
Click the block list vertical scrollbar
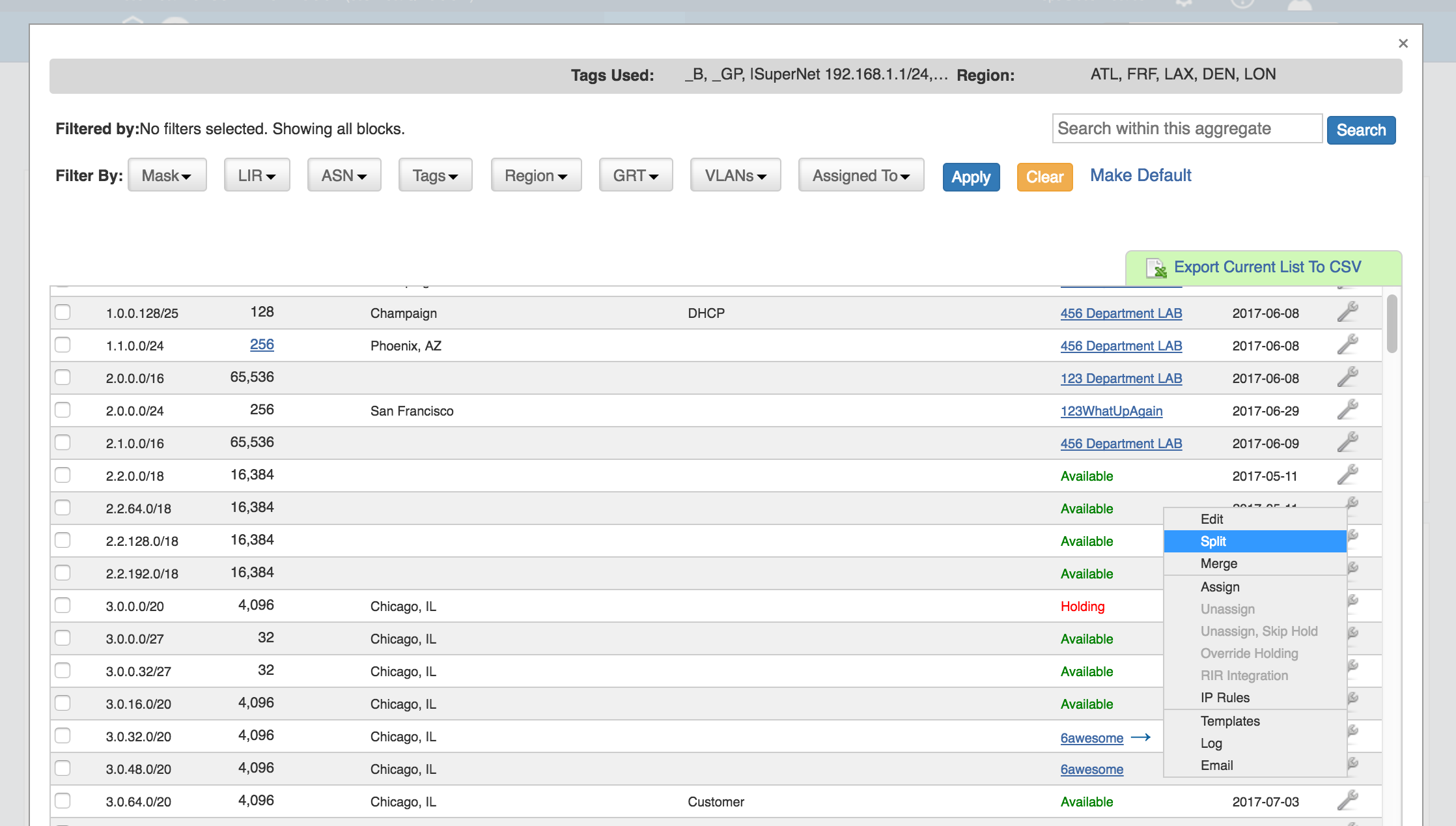point(1392,324)
